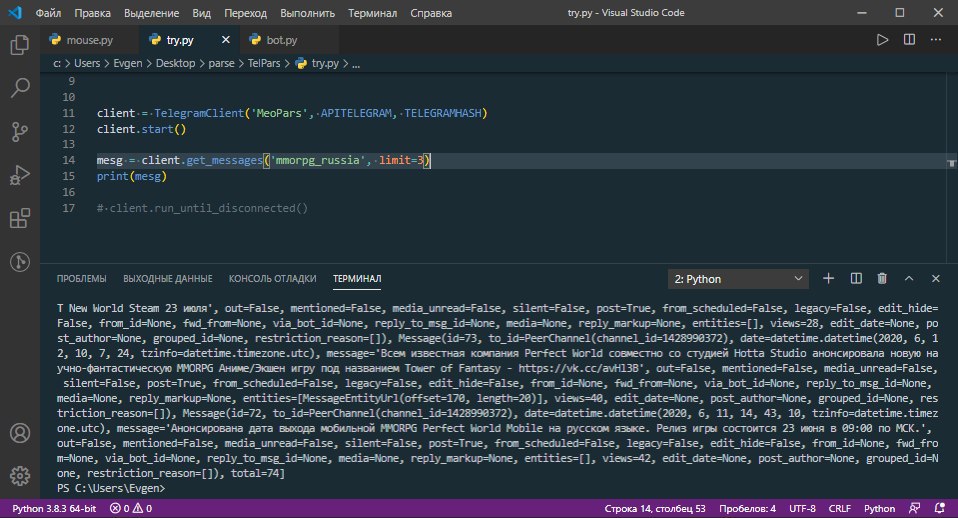Switch to the КОНСОЛЬ ОТЛАДКИ panel tab

coord(272,279)
